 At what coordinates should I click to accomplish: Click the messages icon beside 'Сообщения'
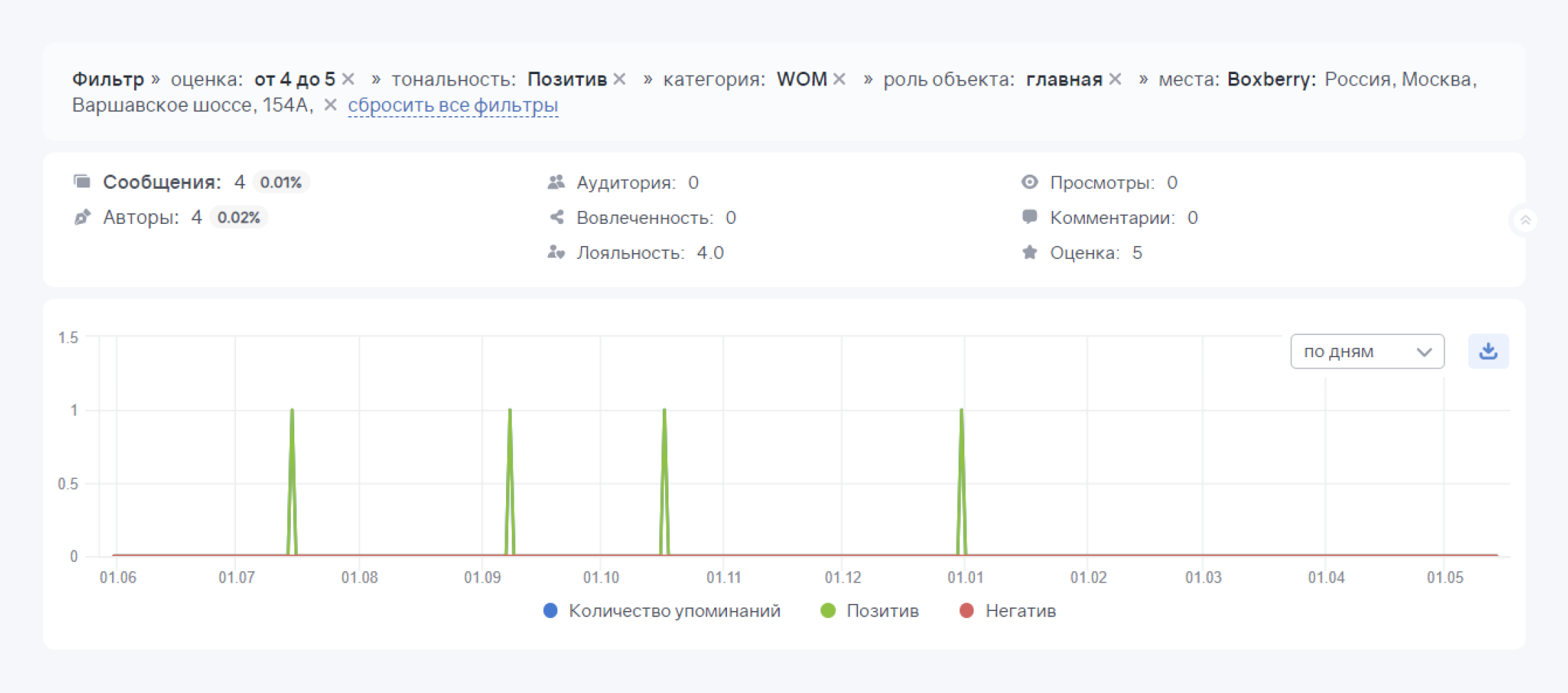coord(82,181)
